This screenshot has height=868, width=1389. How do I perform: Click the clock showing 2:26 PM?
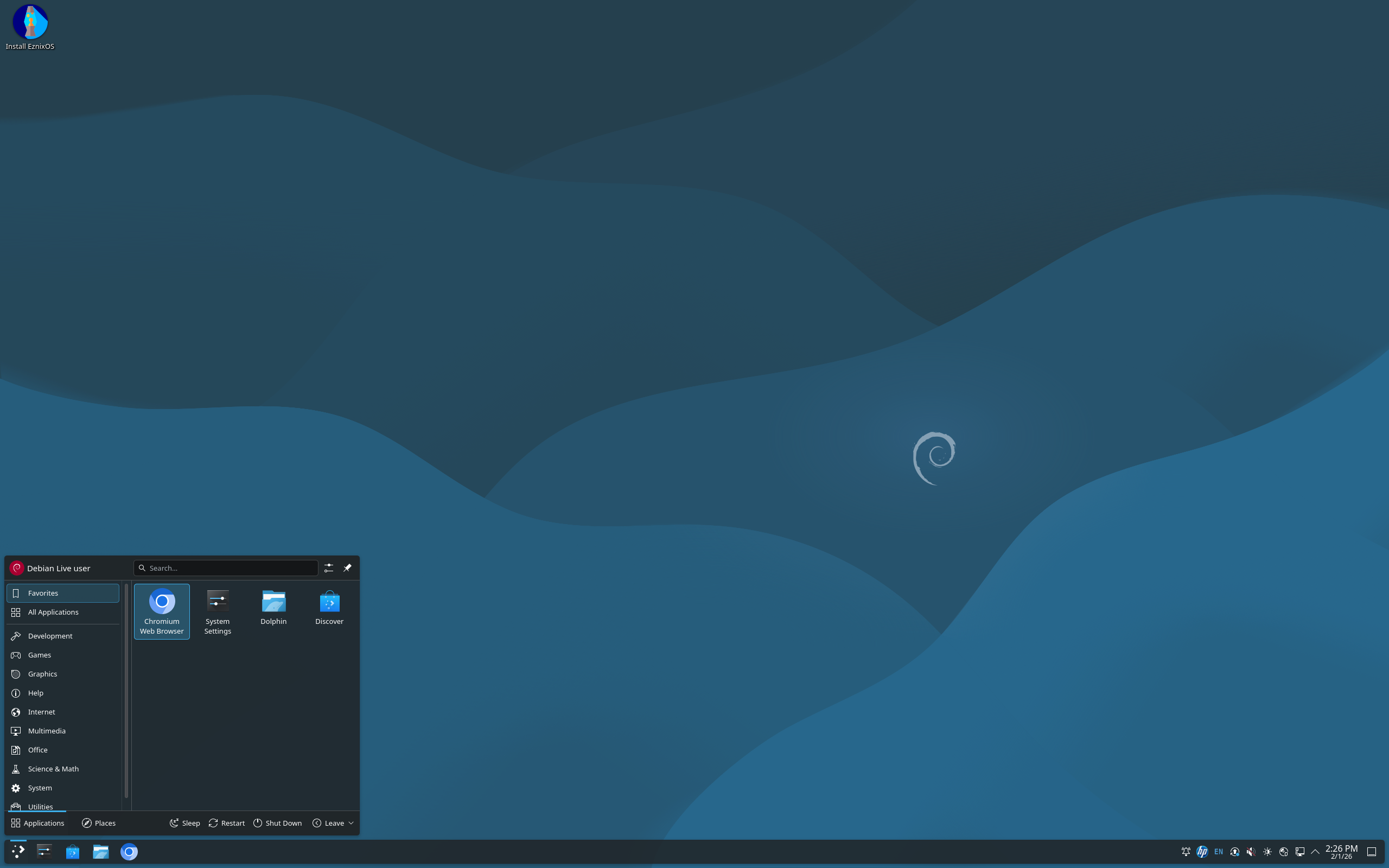1341,851
